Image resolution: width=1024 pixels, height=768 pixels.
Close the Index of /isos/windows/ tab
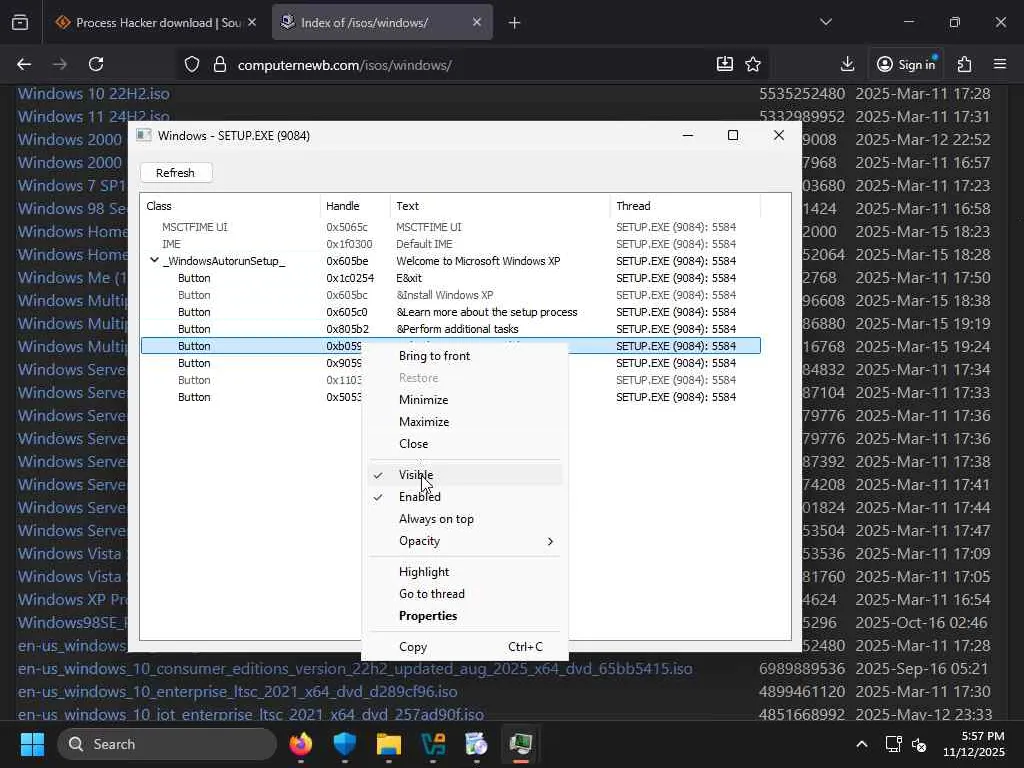pyautogui.click(x=477, y=22)
